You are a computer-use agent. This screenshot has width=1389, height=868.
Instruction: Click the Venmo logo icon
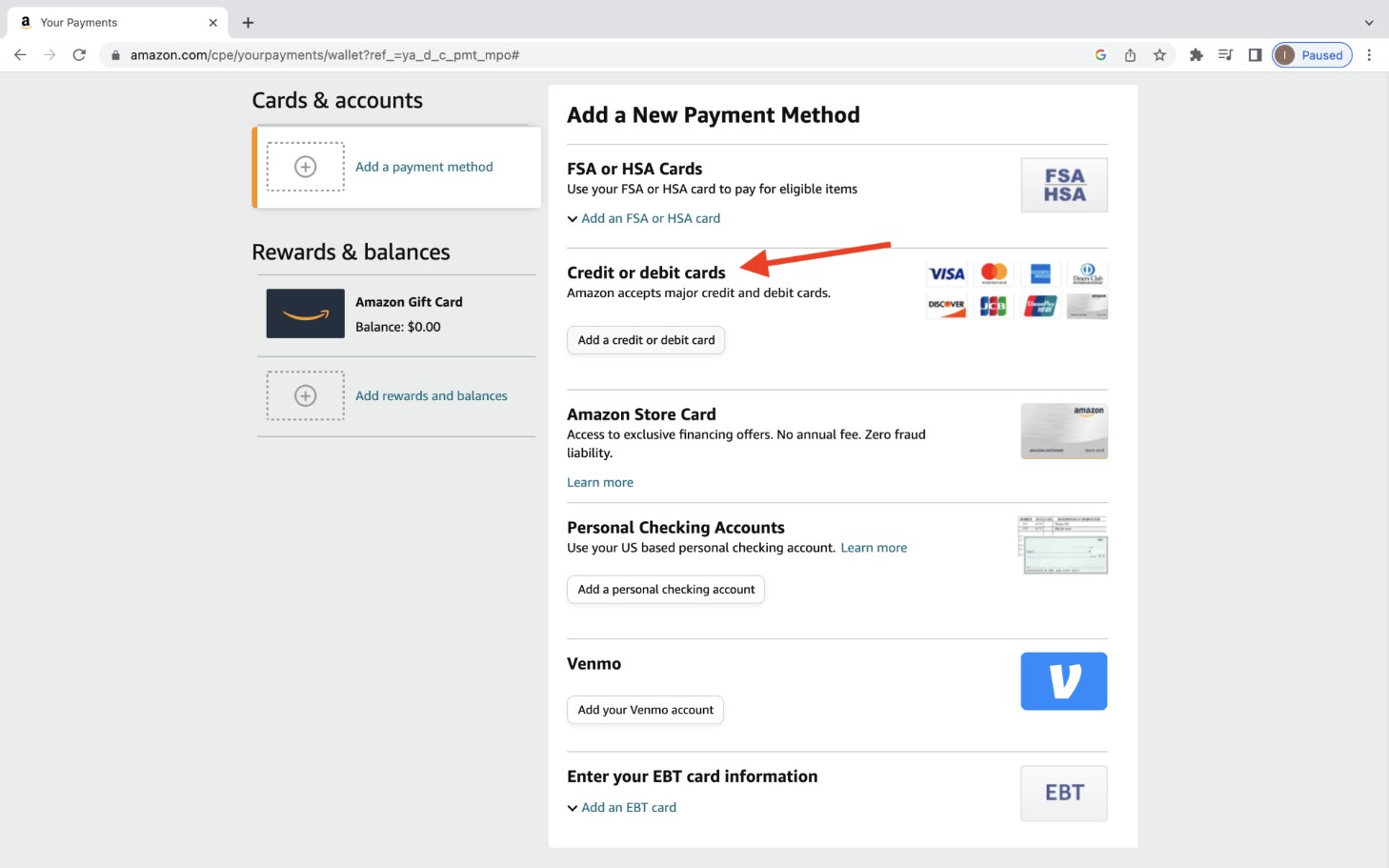pos(1063,681)
